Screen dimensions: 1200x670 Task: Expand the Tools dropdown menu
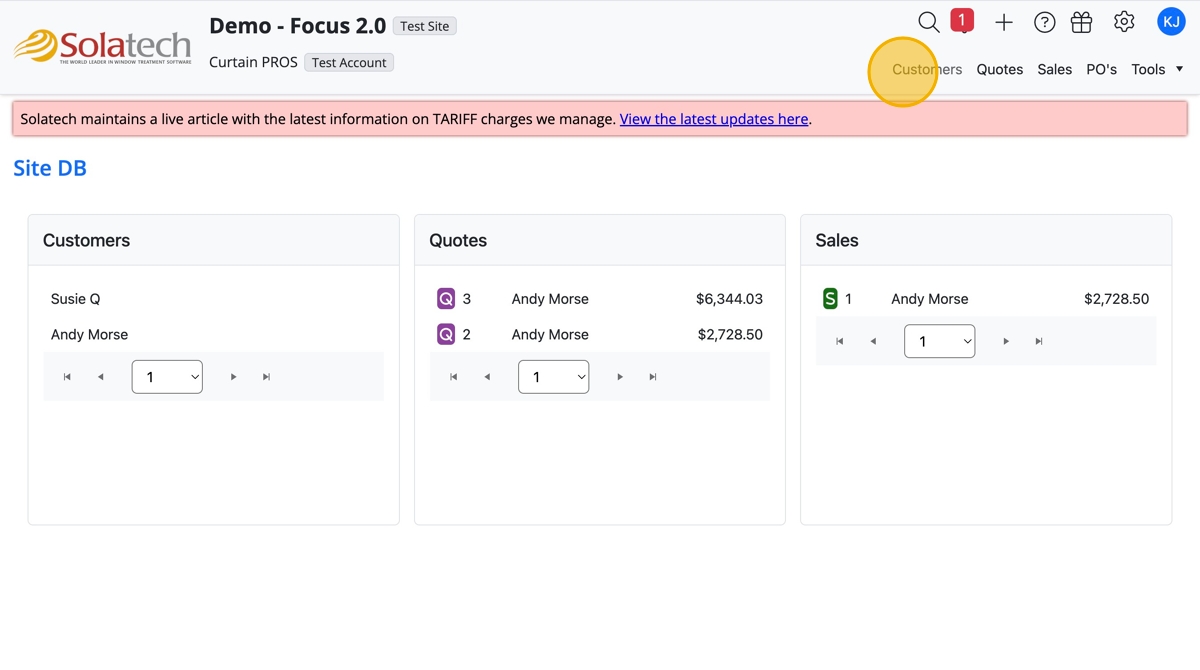click(1157, 69)
